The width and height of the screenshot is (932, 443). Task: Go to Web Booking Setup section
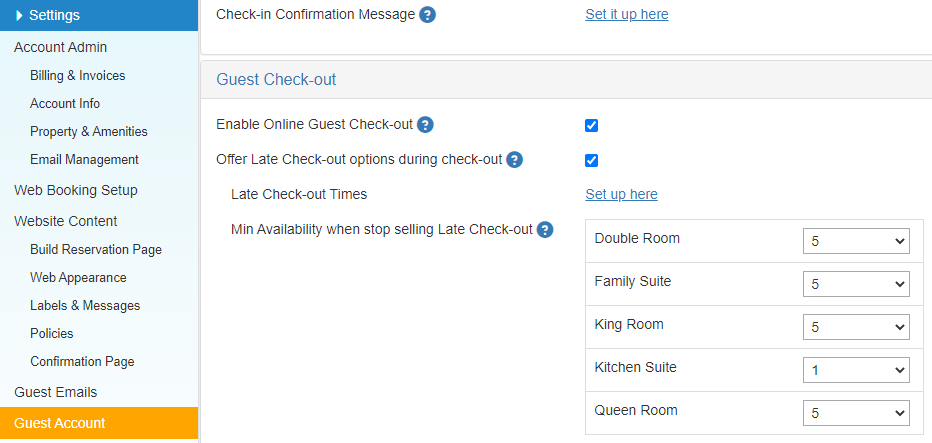(x=75, y=190)
